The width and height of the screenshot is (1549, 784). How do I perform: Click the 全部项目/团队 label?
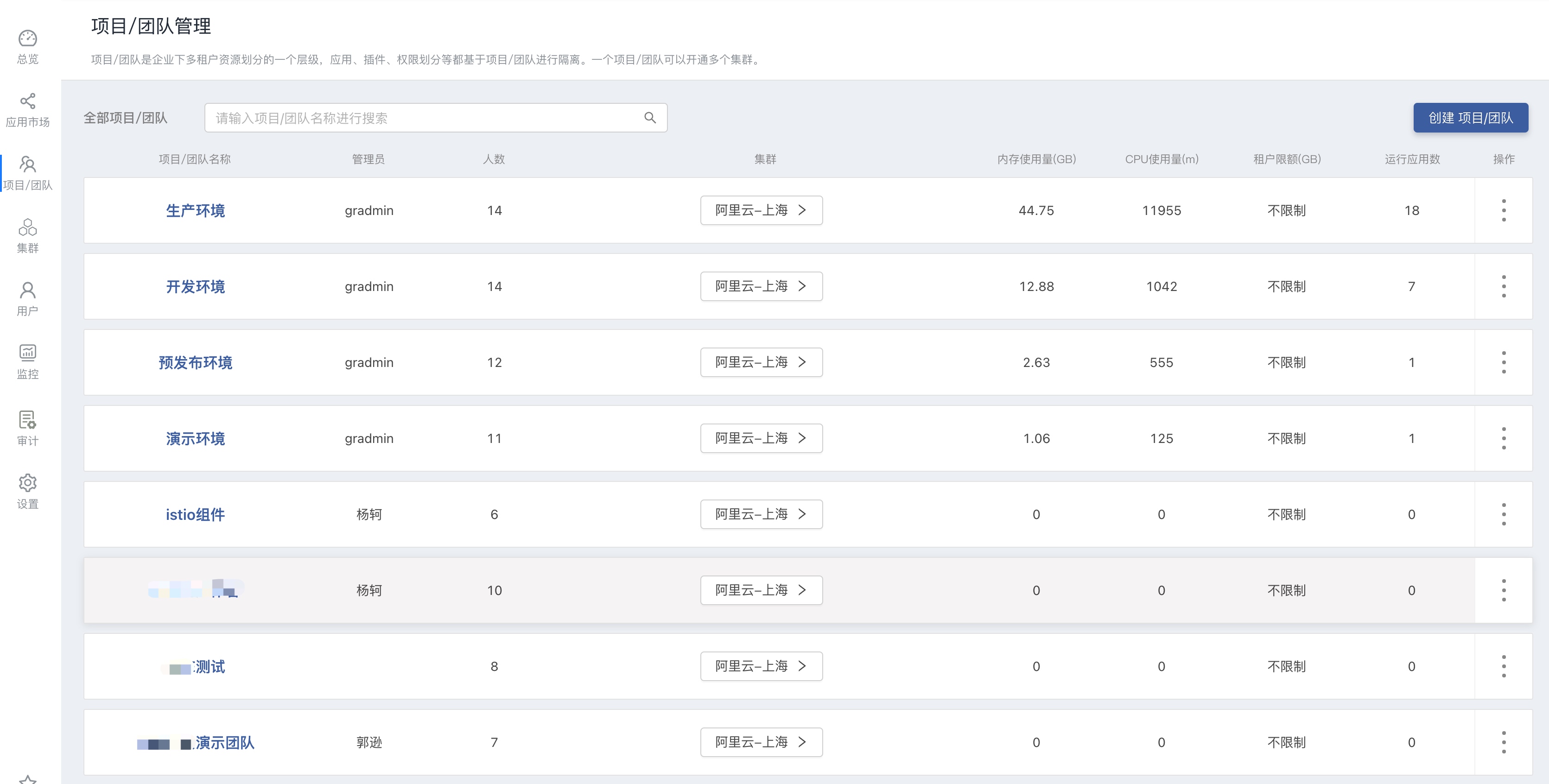click(125, 118)
